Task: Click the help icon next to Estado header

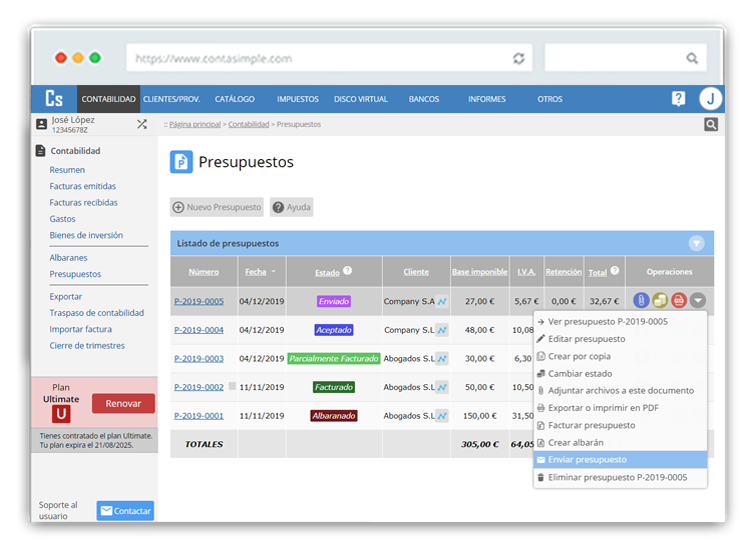Action: point(348,270)
